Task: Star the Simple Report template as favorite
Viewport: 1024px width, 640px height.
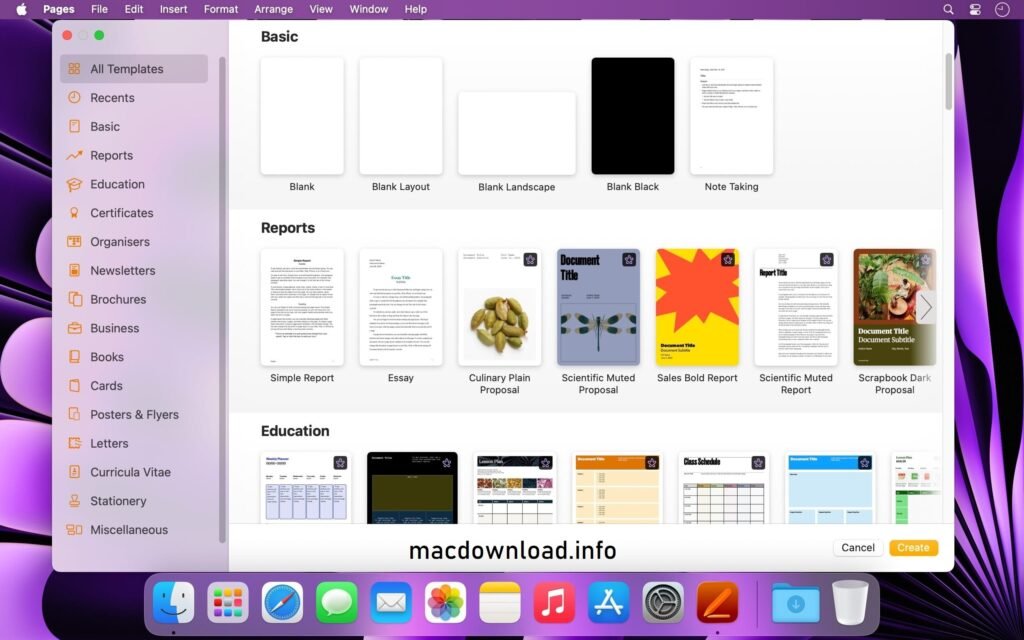Action: 331,259
